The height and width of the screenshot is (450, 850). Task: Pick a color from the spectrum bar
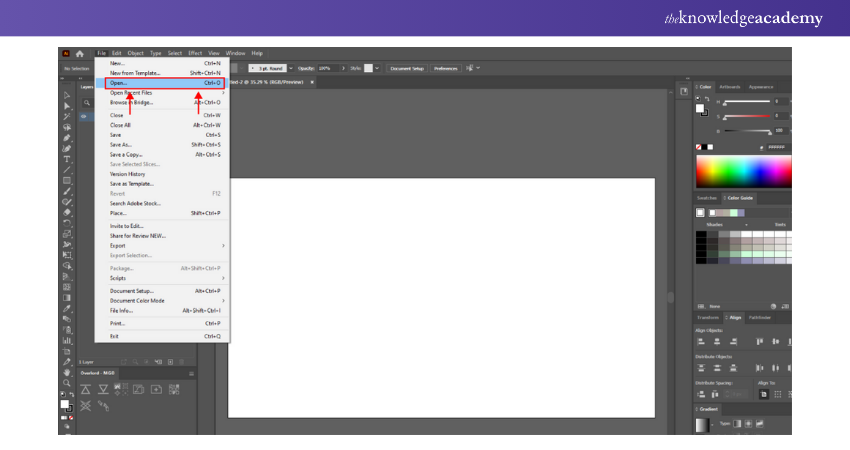tap(742, 172)
